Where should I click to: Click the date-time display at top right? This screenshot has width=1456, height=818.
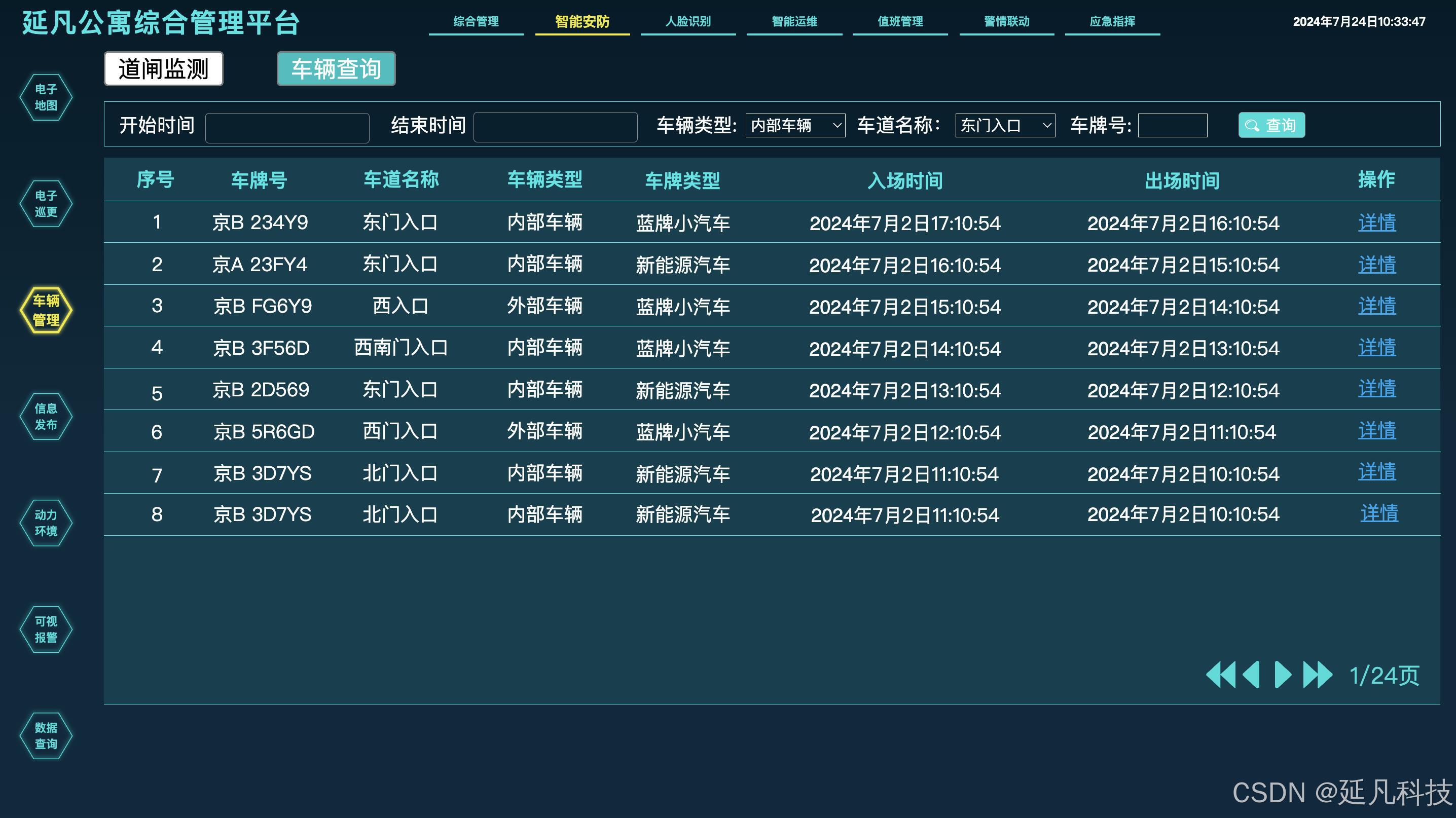(1359, 22)
